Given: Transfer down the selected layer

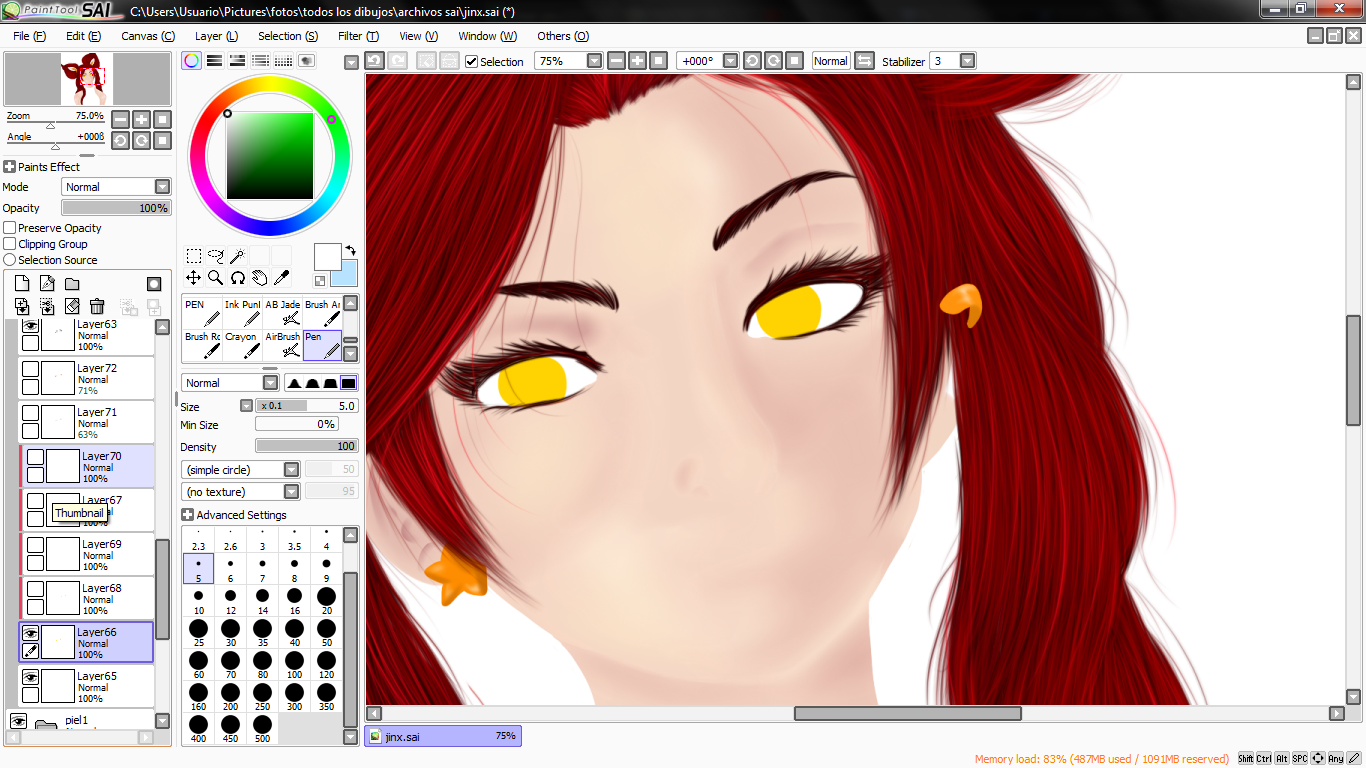Looking at the screenshot, I should coord(22,307).
